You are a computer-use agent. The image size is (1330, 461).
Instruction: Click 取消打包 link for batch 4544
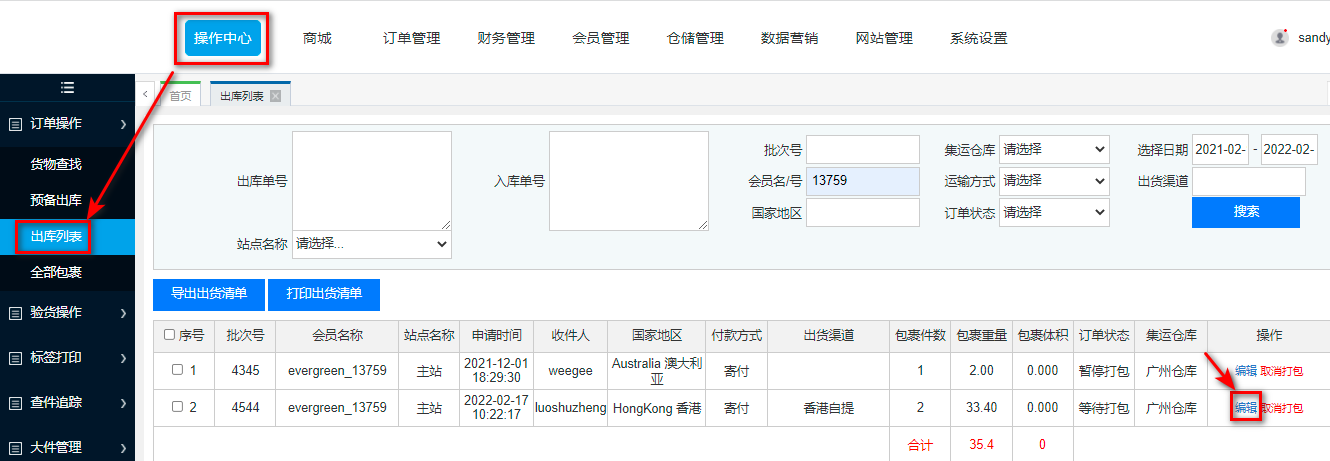(x=1282, y=408)
